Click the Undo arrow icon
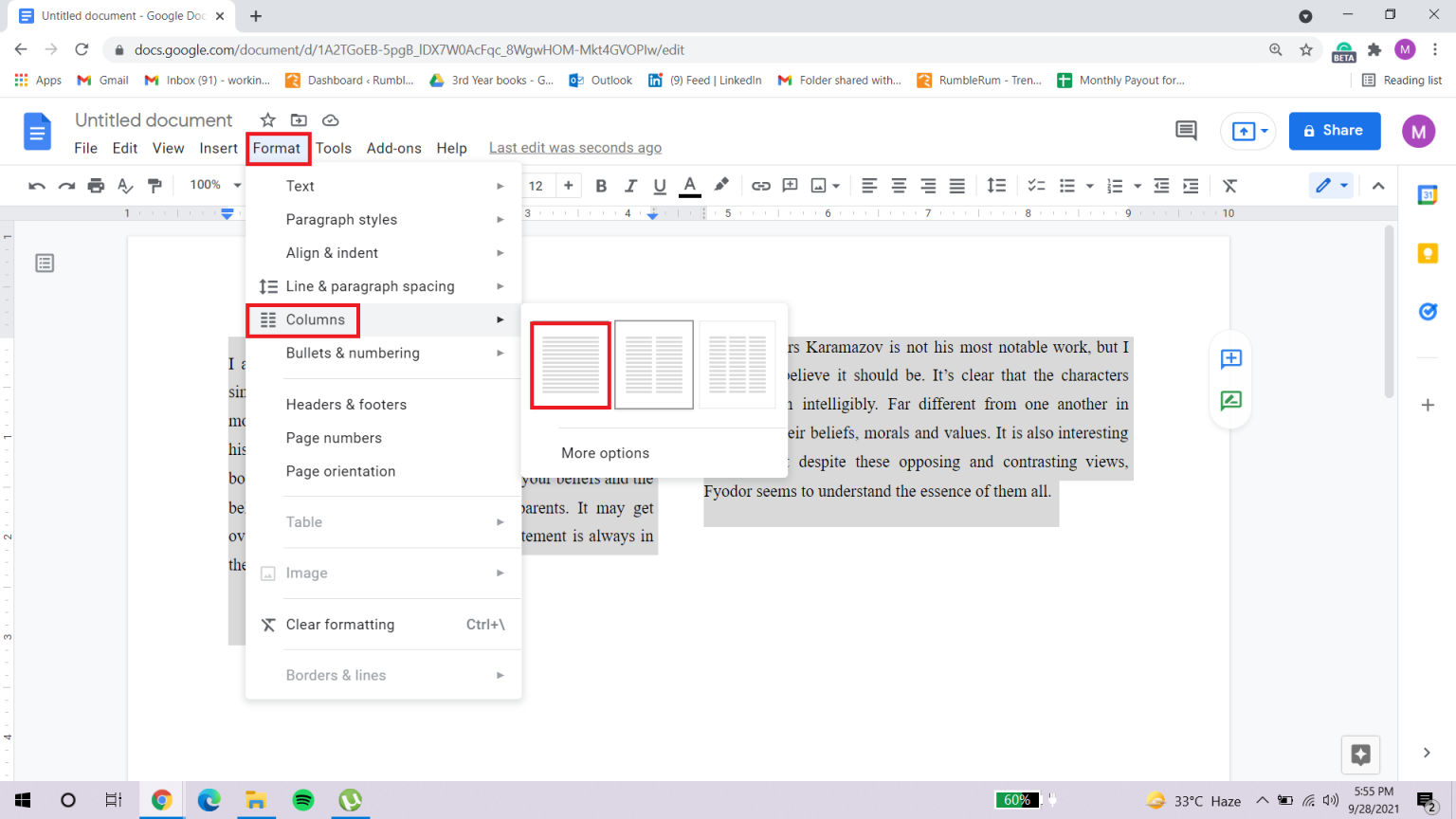Screen dimensions: 1456x819 coord(37,186)
